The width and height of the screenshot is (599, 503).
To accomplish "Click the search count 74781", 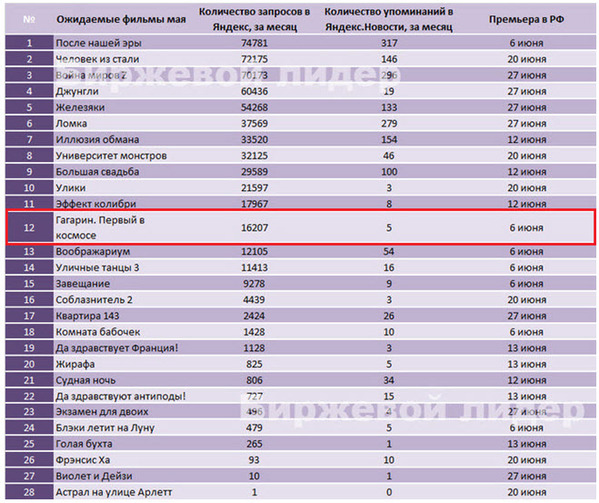I will (254, 43).
